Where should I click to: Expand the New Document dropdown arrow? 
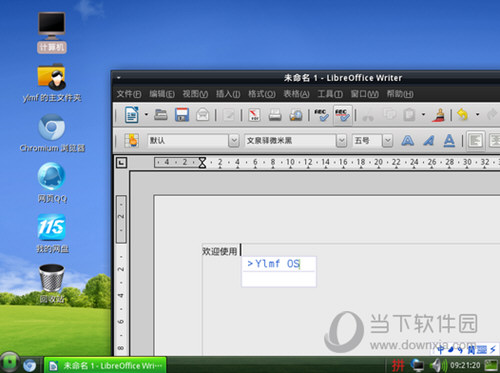click(x=146, y=115)
